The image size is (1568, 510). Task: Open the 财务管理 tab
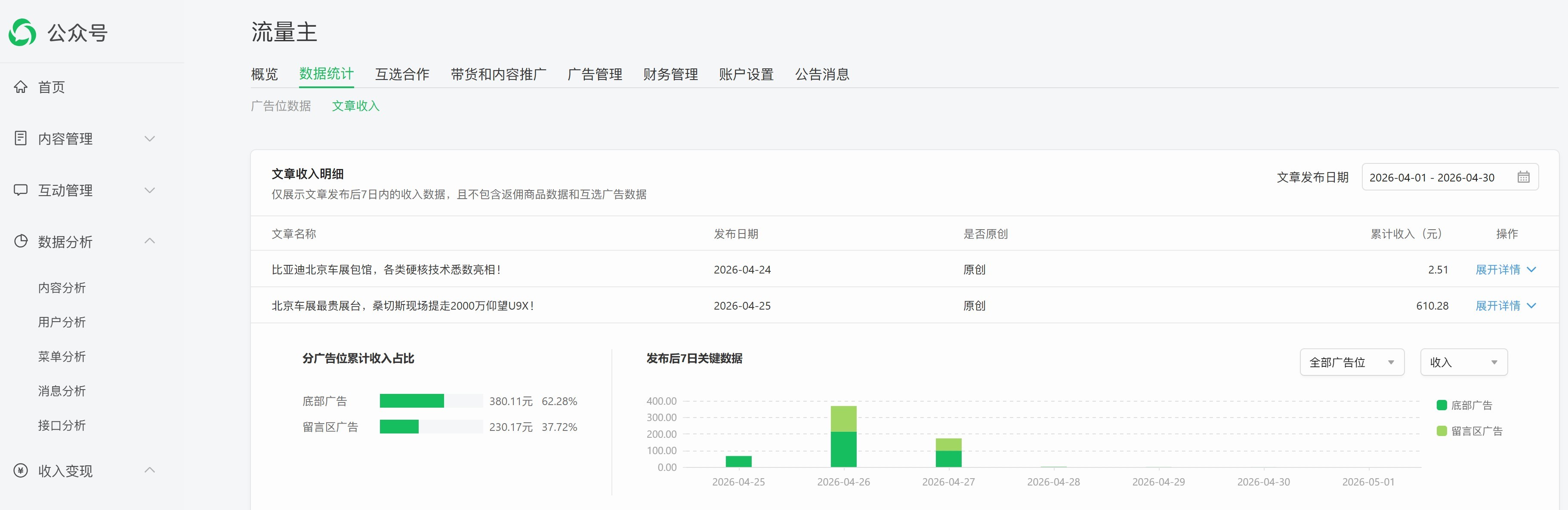670,74
